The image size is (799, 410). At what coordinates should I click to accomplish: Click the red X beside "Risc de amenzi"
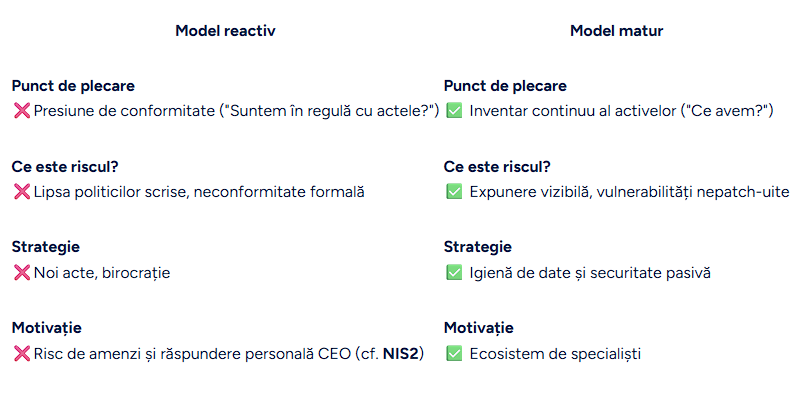(x=21, y=353)
